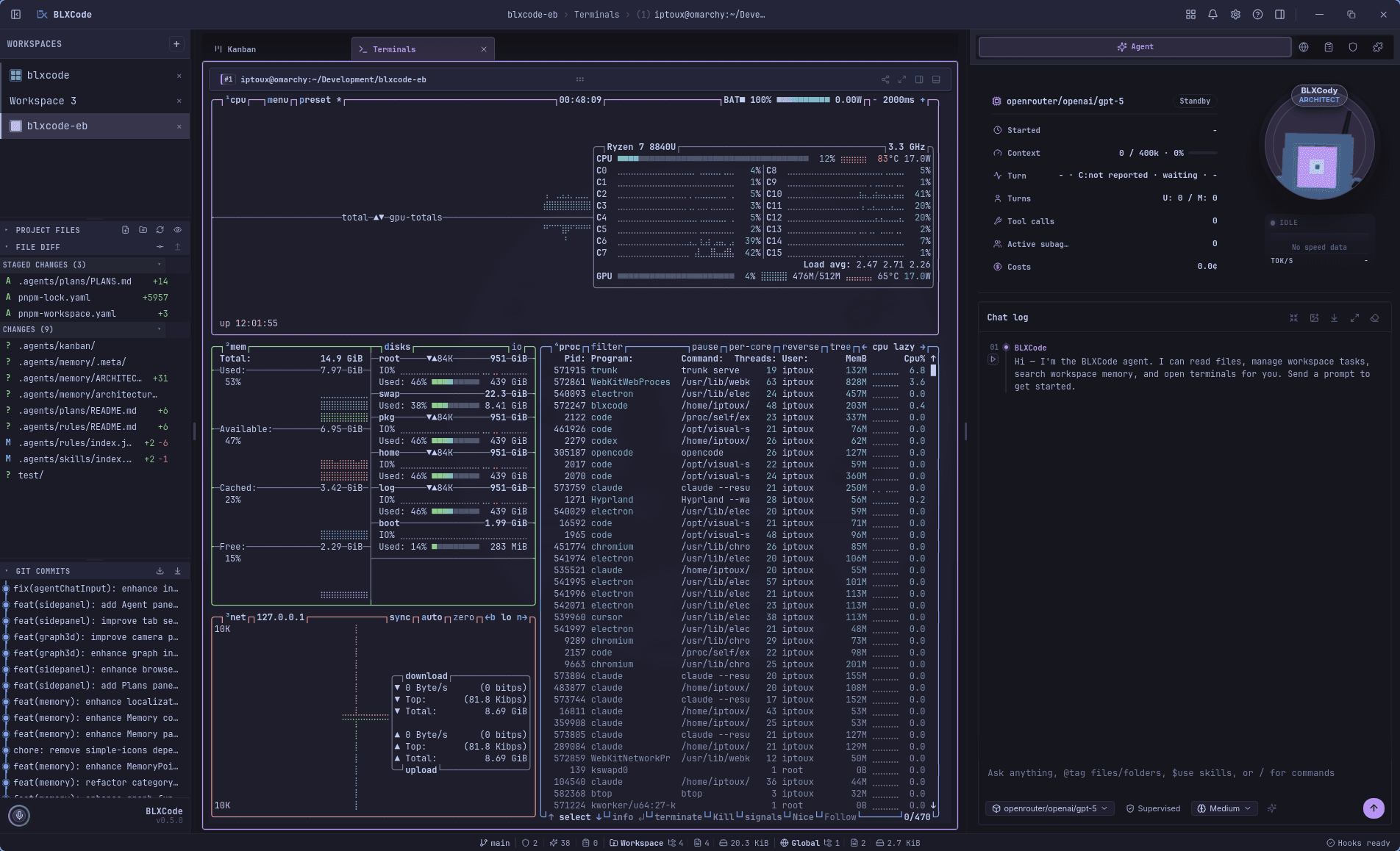Click the enhance prompt sparkle icon

coord(1272,808)
